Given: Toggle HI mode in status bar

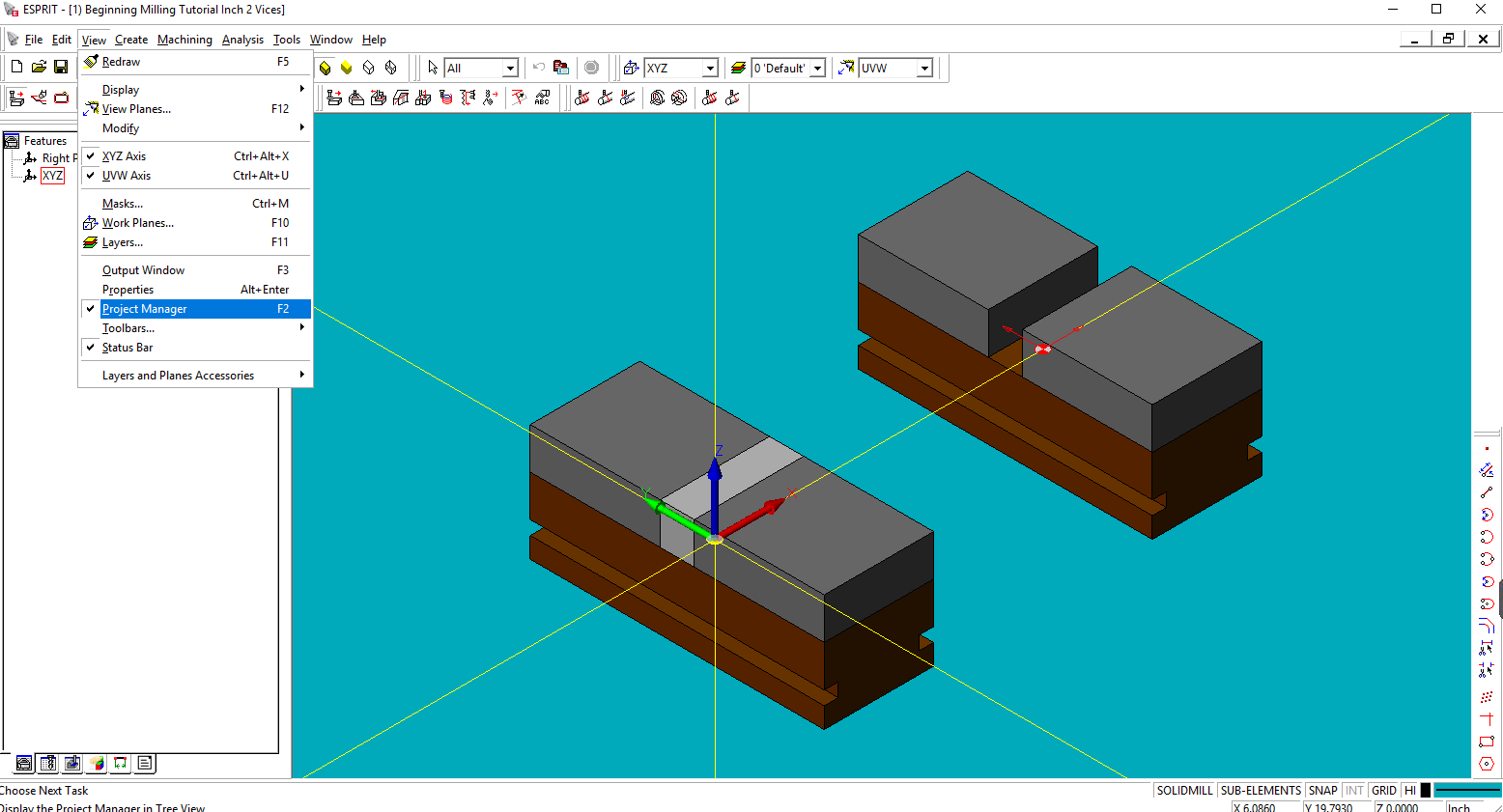Looking at the screenshot, I should tap(1410, 791).
